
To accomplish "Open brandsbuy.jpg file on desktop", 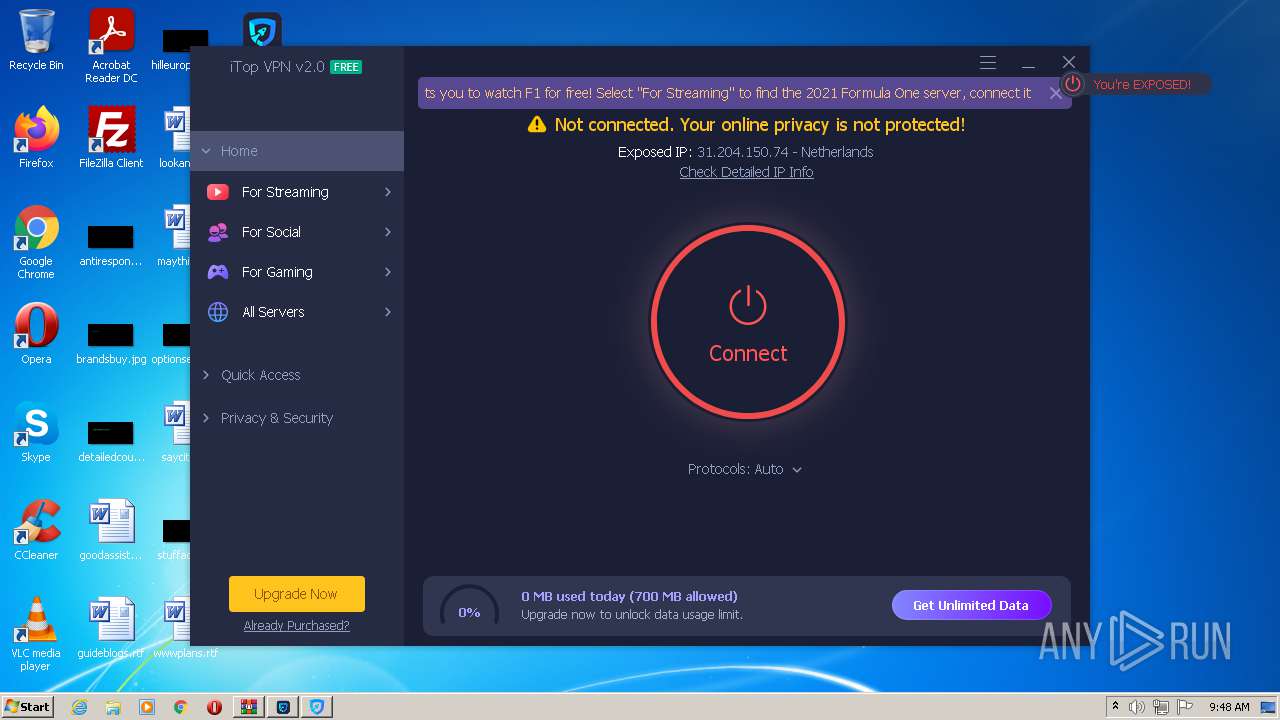I will click(111, 341).
